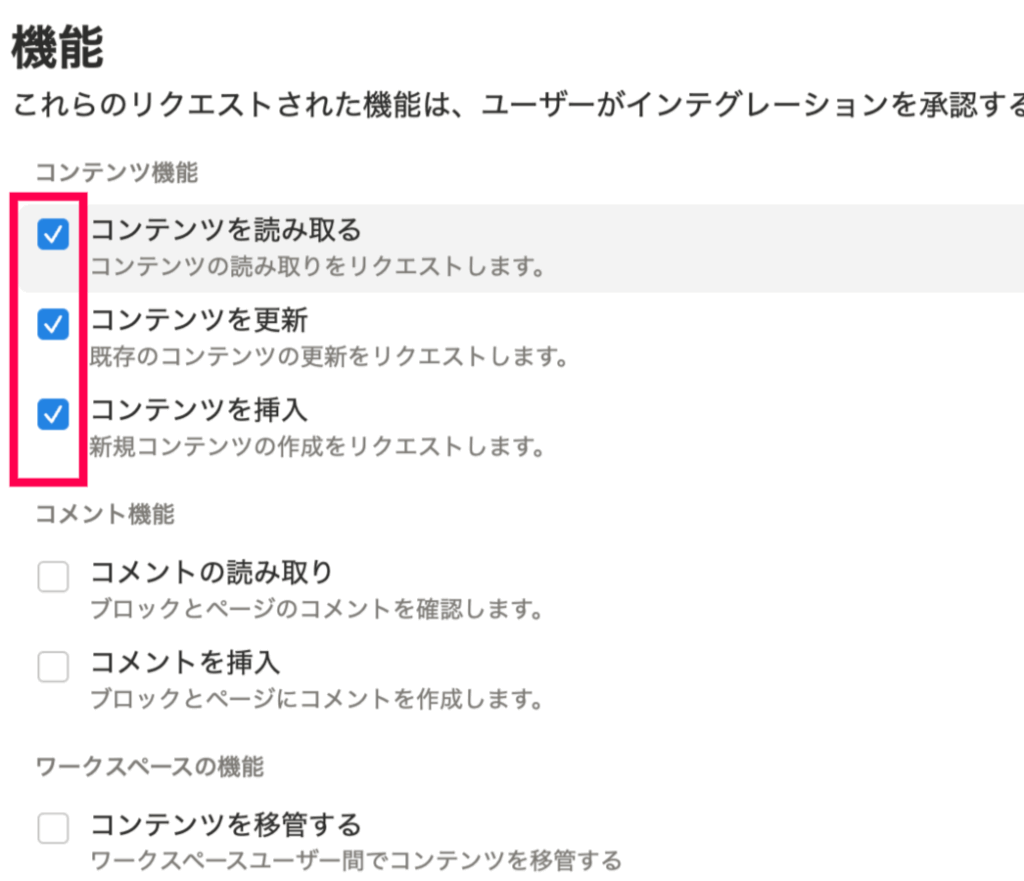Uncheck the コンテンツを更新 checkbox
1024x881 pixels.
tap(53, 324)
